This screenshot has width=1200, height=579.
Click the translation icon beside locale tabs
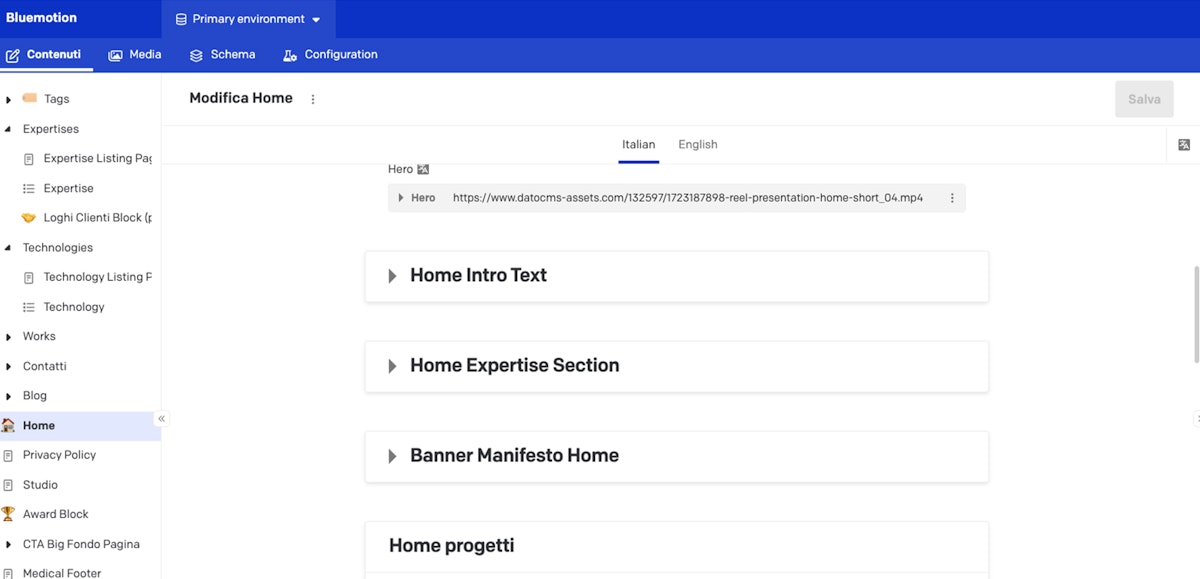(1184, 145)
